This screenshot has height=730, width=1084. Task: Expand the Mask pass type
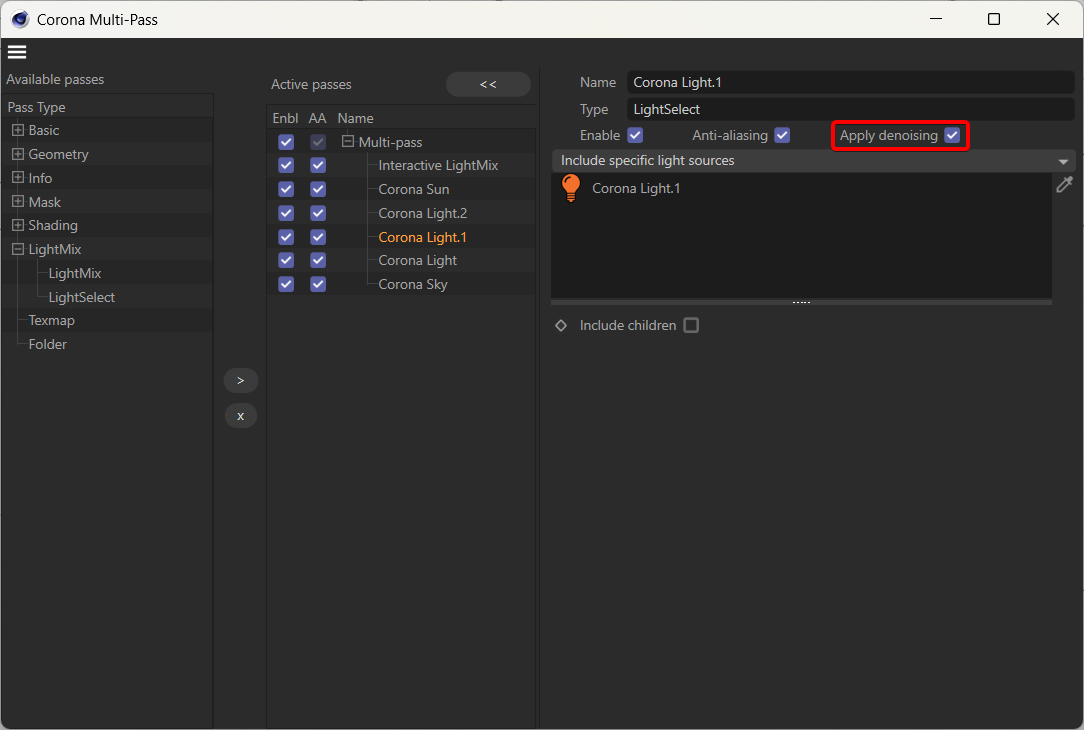pyautogui.click(x=18, y=202)
